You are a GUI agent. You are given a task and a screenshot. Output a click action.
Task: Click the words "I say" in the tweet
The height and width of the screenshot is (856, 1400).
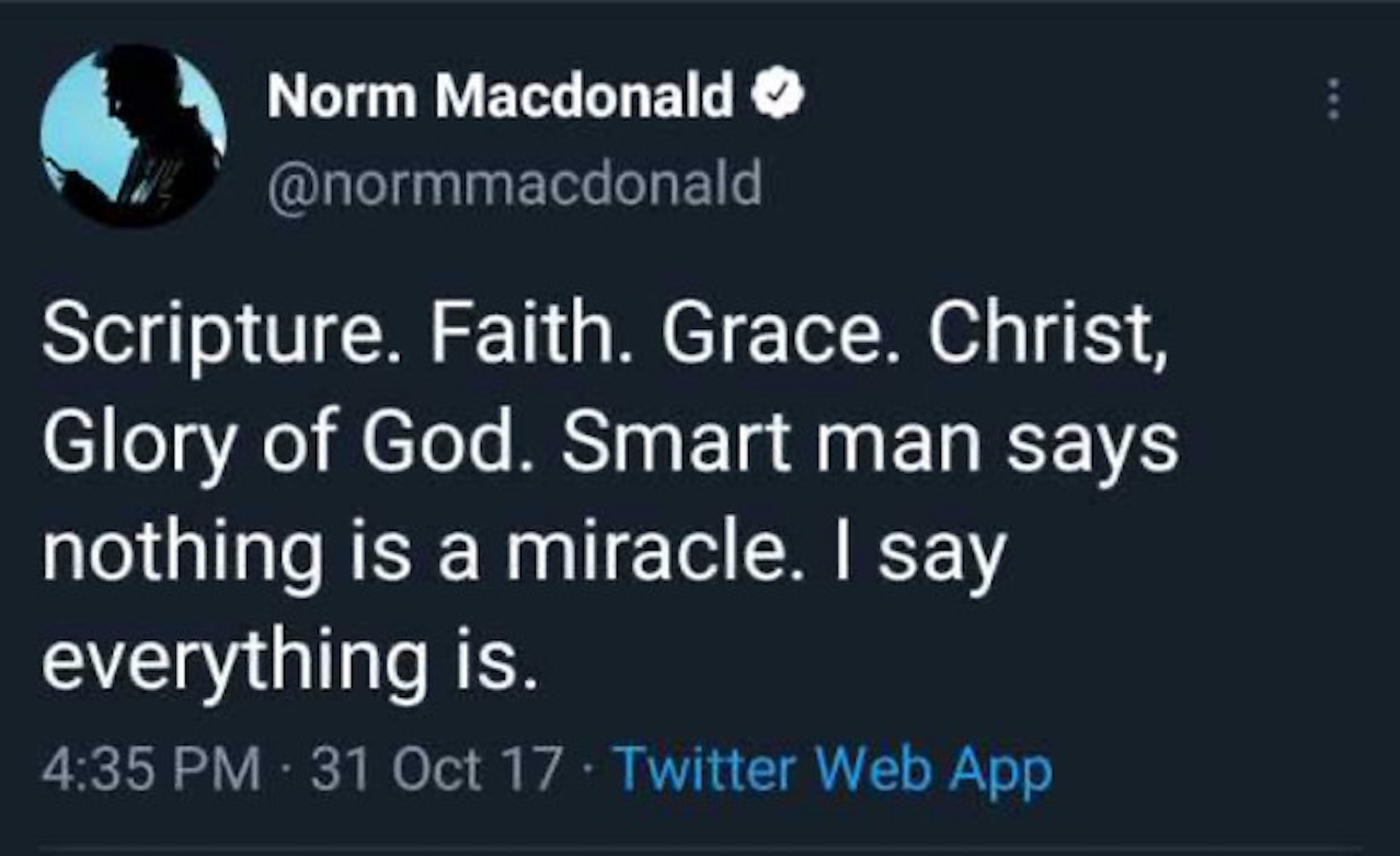pyautogui.click(x=920, y=555)
